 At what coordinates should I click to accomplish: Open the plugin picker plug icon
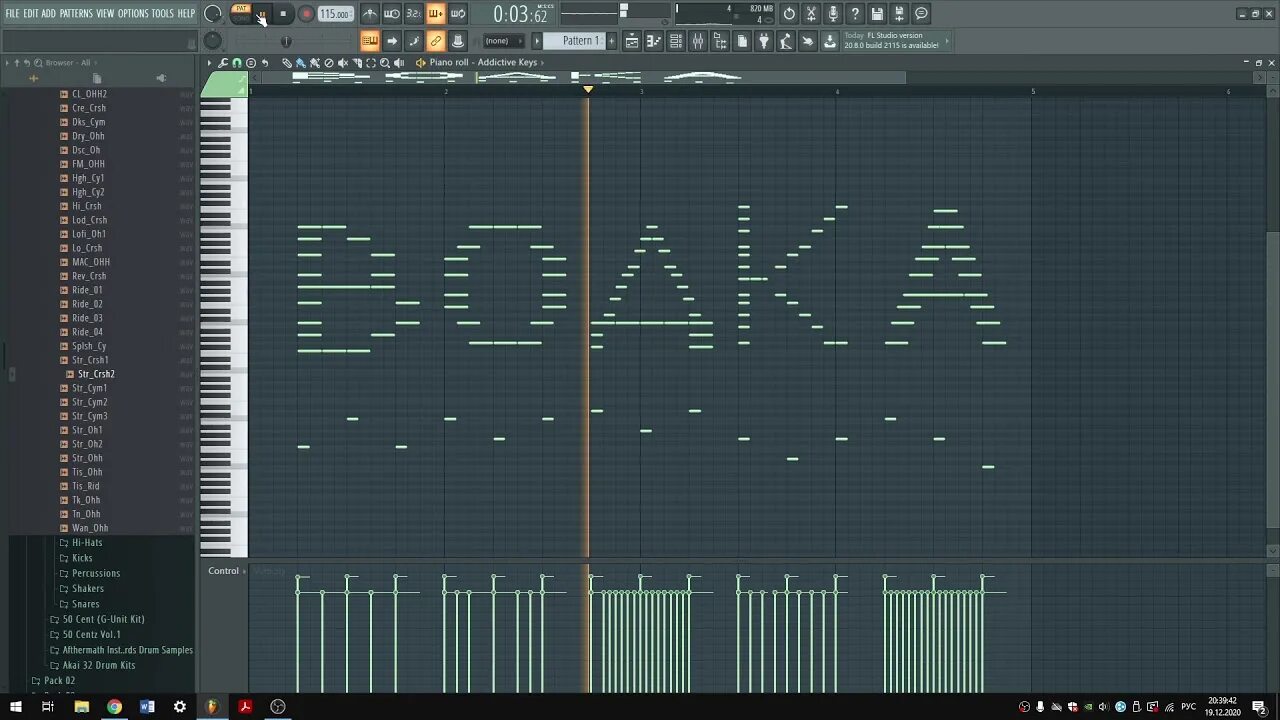pyautogui.click(x=763, y=41)
